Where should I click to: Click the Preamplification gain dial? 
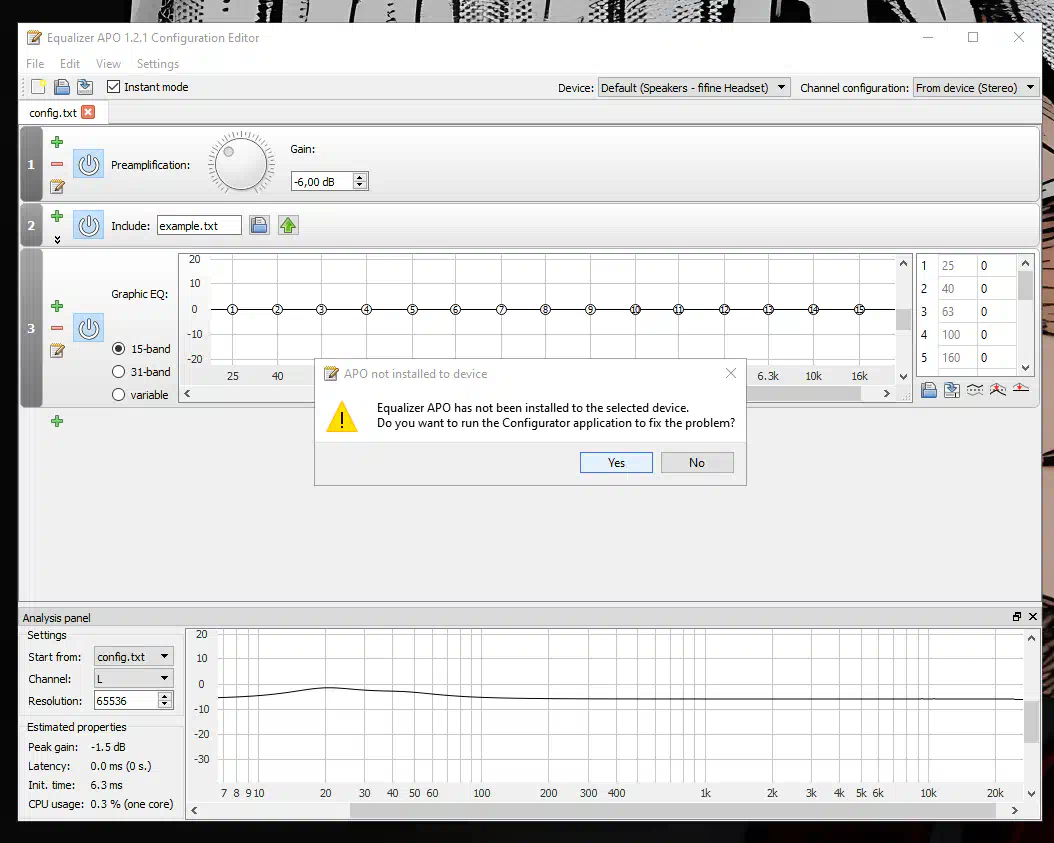tap(241, 163)
